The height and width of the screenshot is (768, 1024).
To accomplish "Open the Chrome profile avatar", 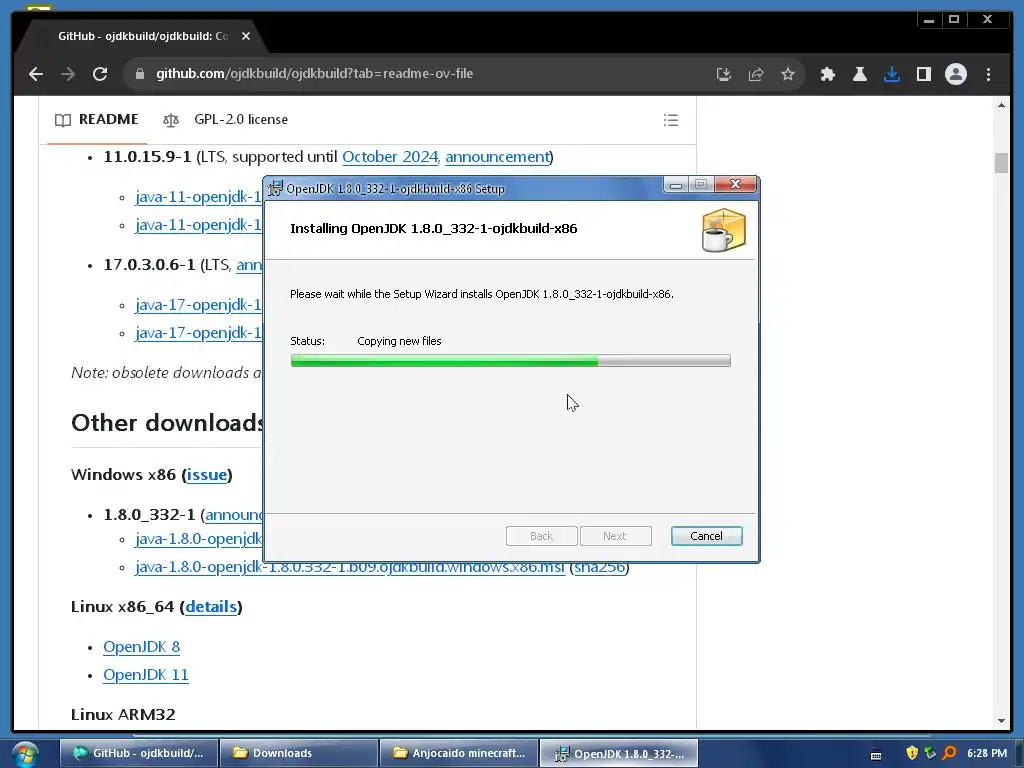I will tap(955, 74).
